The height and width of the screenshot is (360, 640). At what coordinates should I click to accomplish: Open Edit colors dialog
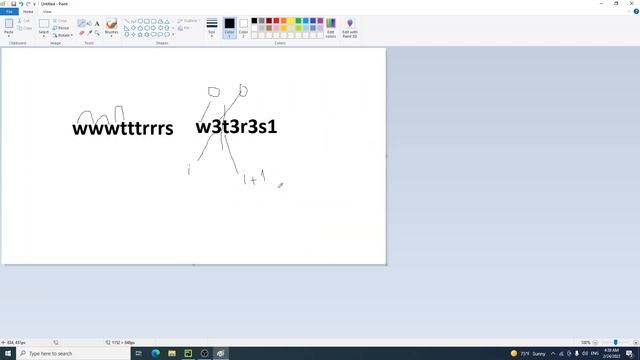click(331, 28)
